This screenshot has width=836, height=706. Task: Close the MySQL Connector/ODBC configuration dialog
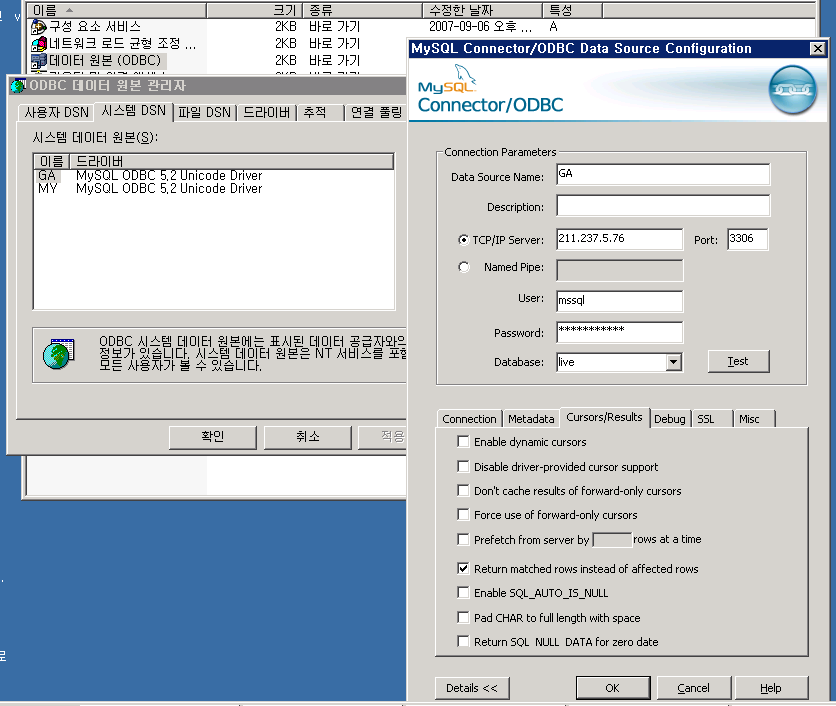tap(817, 49)
